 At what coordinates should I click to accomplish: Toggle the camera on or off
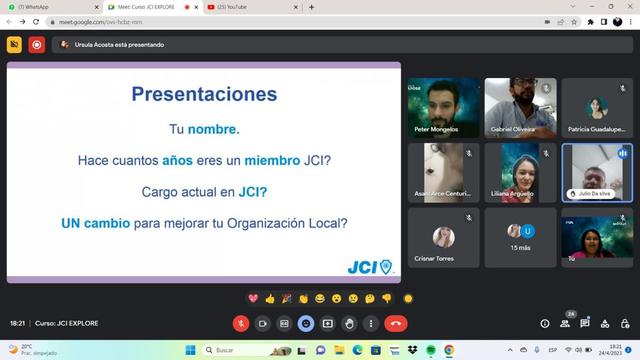262,324
